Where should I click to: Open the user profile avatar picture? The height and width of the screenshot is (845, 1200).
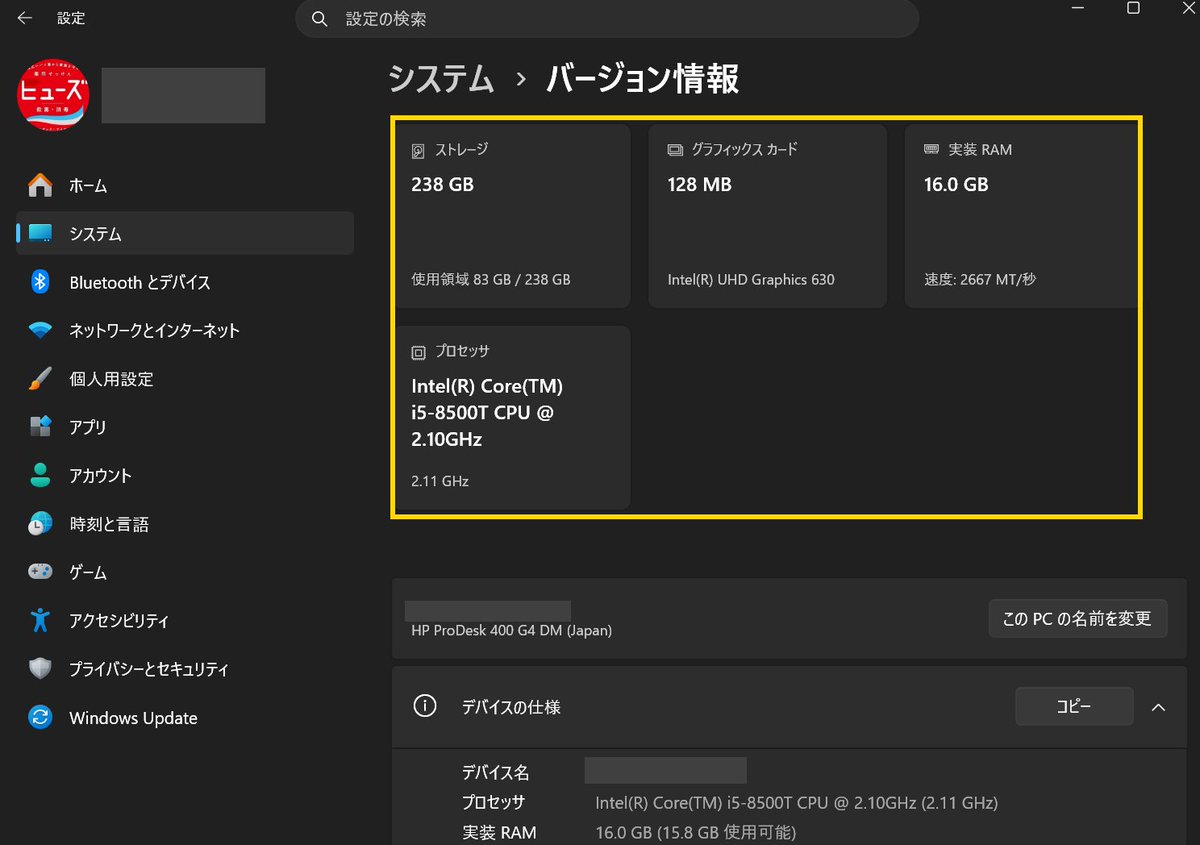(x=54, y=95)
